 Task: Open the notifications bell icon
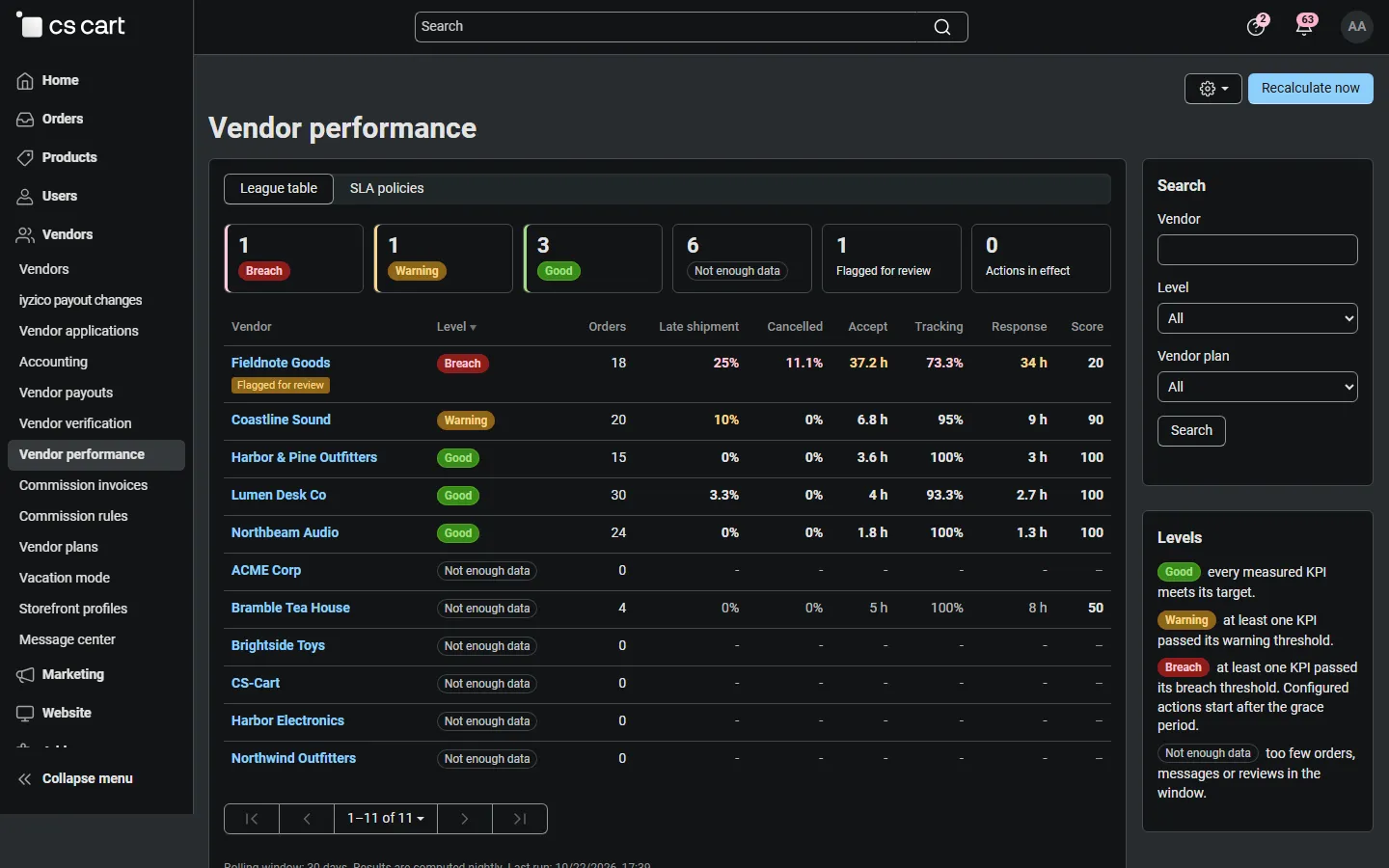point(1304,26)
